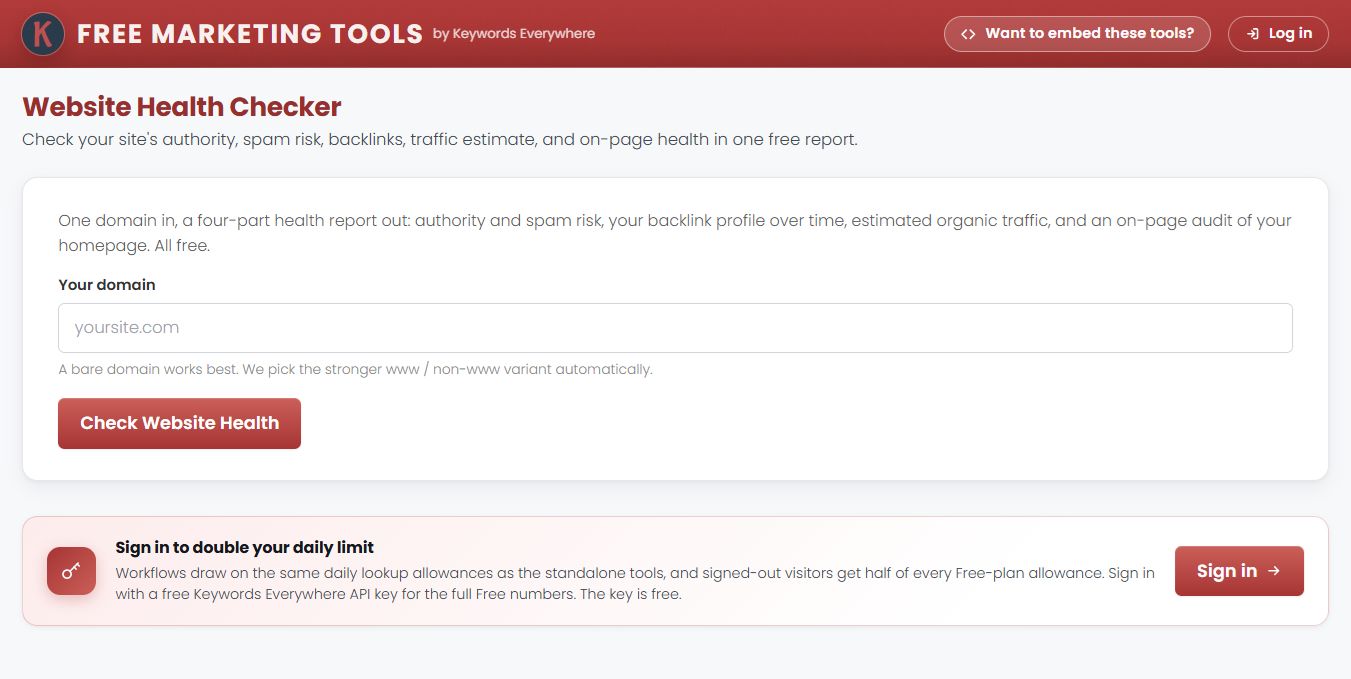Click the 'A bare domain works best' hint
This screenshot has width=1351, height=679.
355,369
